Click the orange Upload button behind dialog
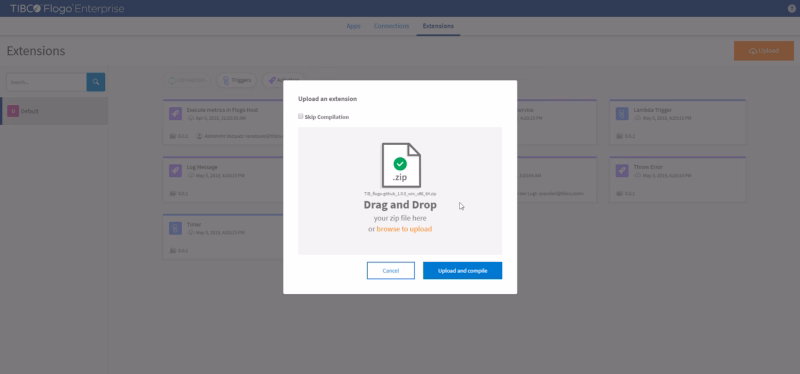The width and height of the screenshot is (800, 374). coord(764,51)
